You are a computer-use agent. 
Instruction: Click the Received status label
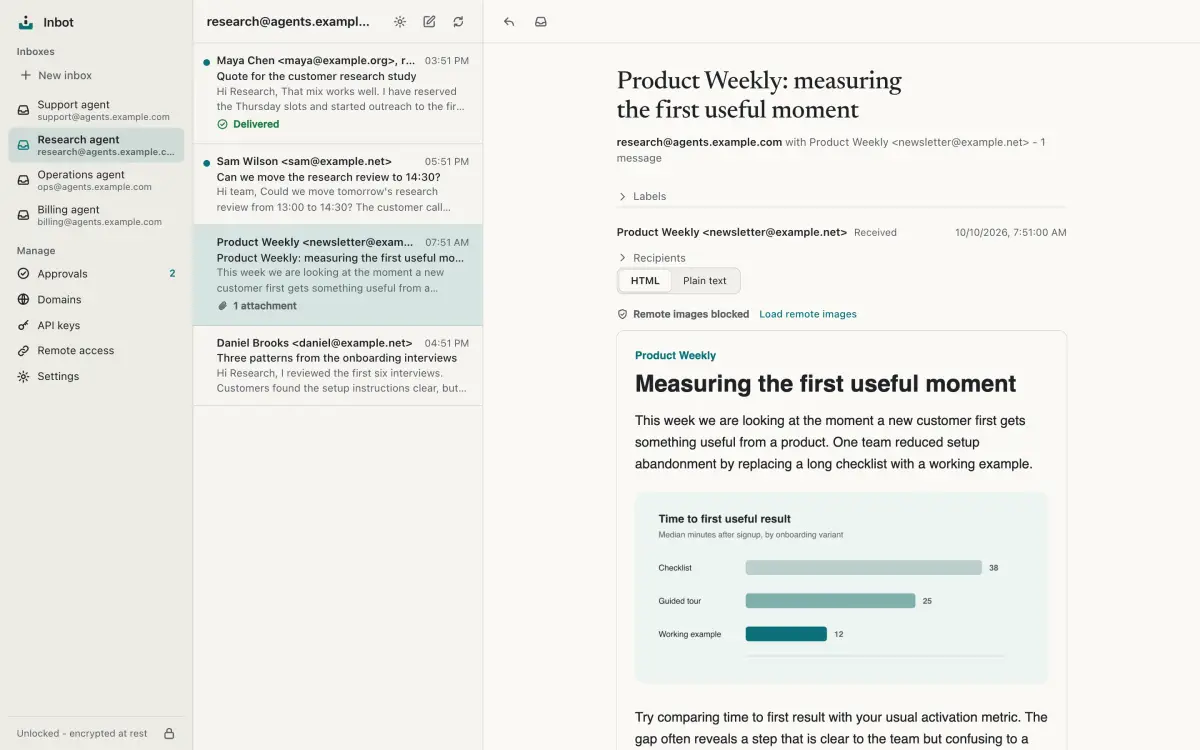pos(875,232)
